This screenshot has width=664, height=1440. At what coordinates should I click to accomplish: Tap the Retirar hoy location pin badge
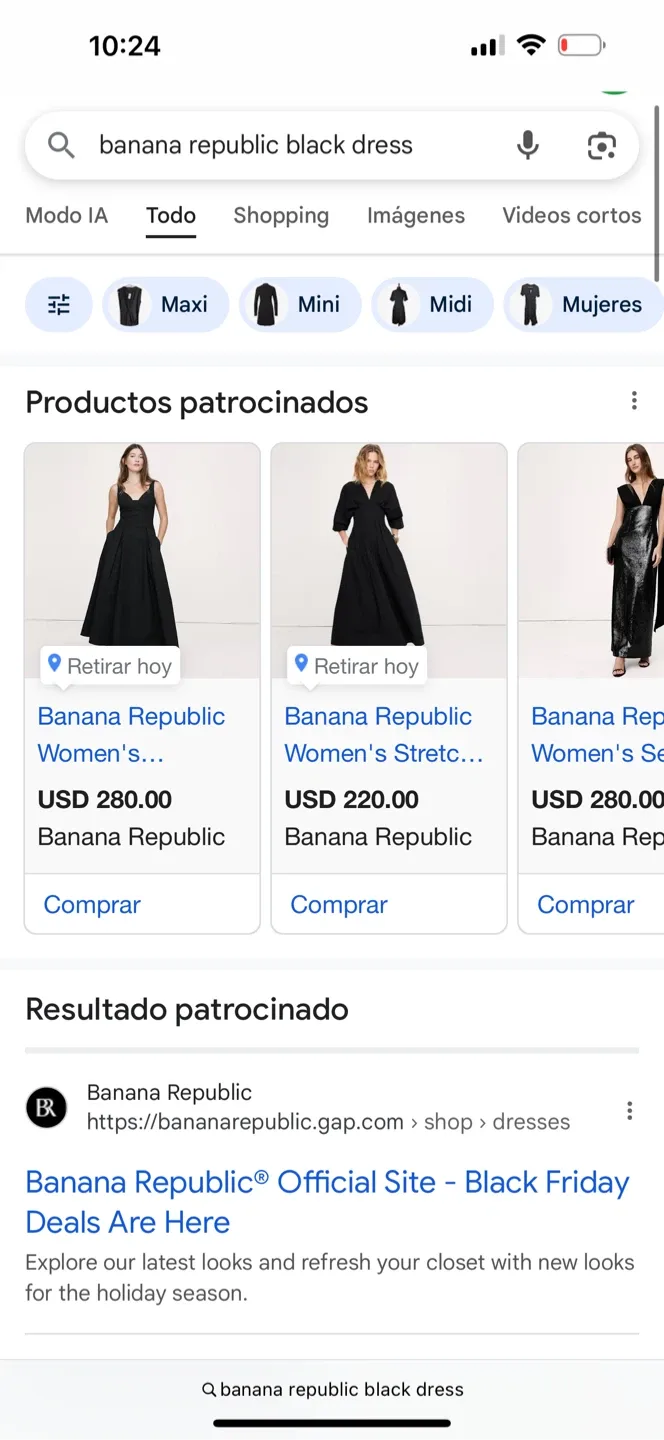108,665
